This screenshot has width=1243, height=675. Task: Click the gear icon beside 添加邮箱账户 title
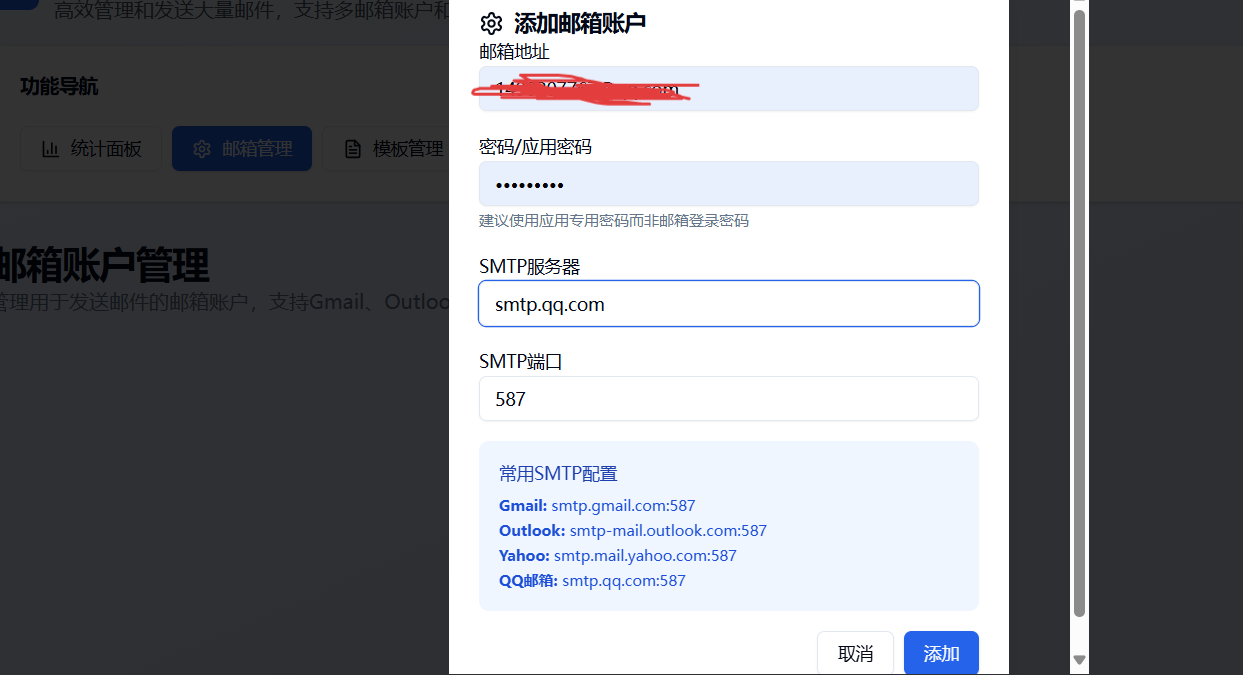[490, 24]
